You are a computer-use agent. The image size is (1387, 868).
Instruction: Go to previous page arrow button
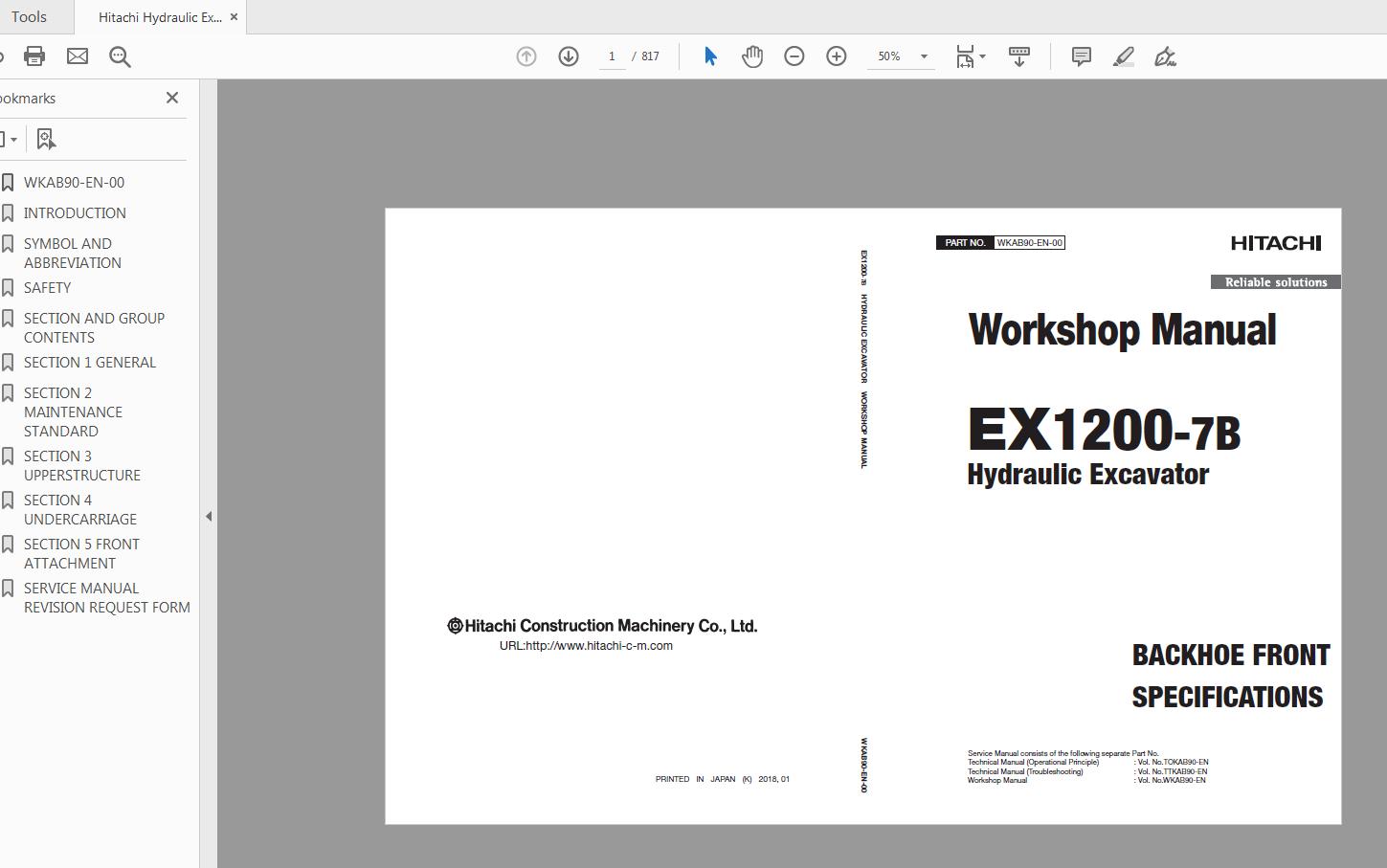526,56
